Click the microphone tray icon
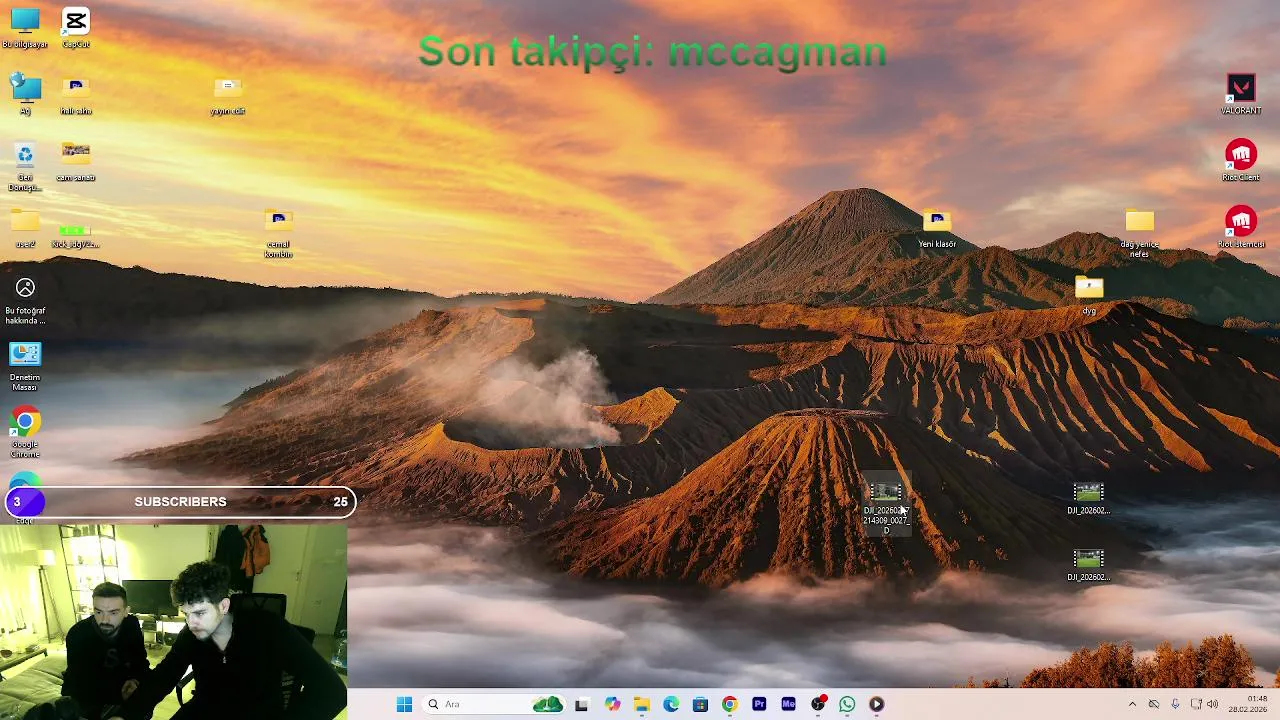Image resolution: width=1280 pixels, height=720 pixels. click(x=1175, y=704)
